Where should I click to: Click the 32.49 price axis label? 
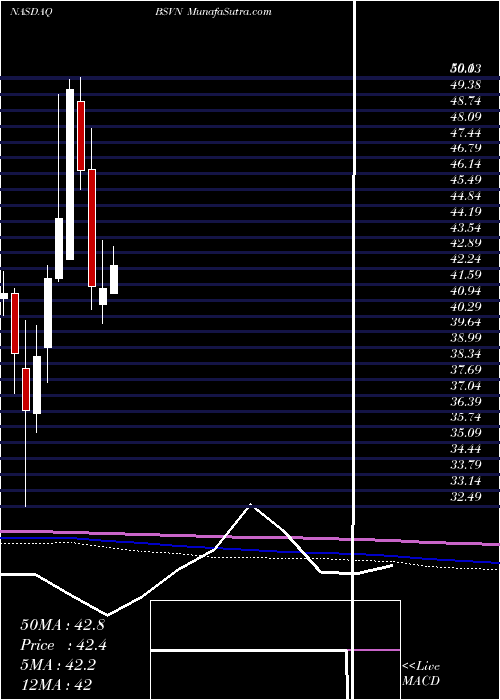[466, 497]
